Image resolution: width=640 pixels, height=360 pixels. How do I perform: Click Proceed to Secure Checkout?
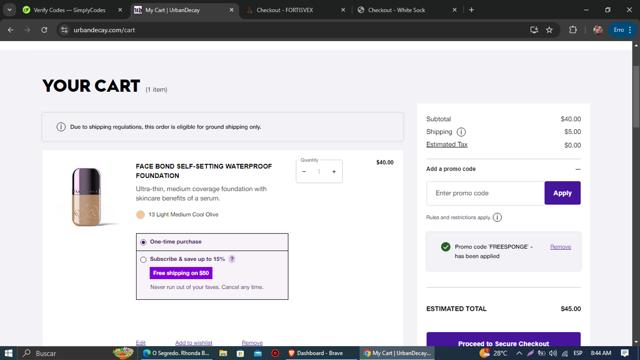point(503,341)
